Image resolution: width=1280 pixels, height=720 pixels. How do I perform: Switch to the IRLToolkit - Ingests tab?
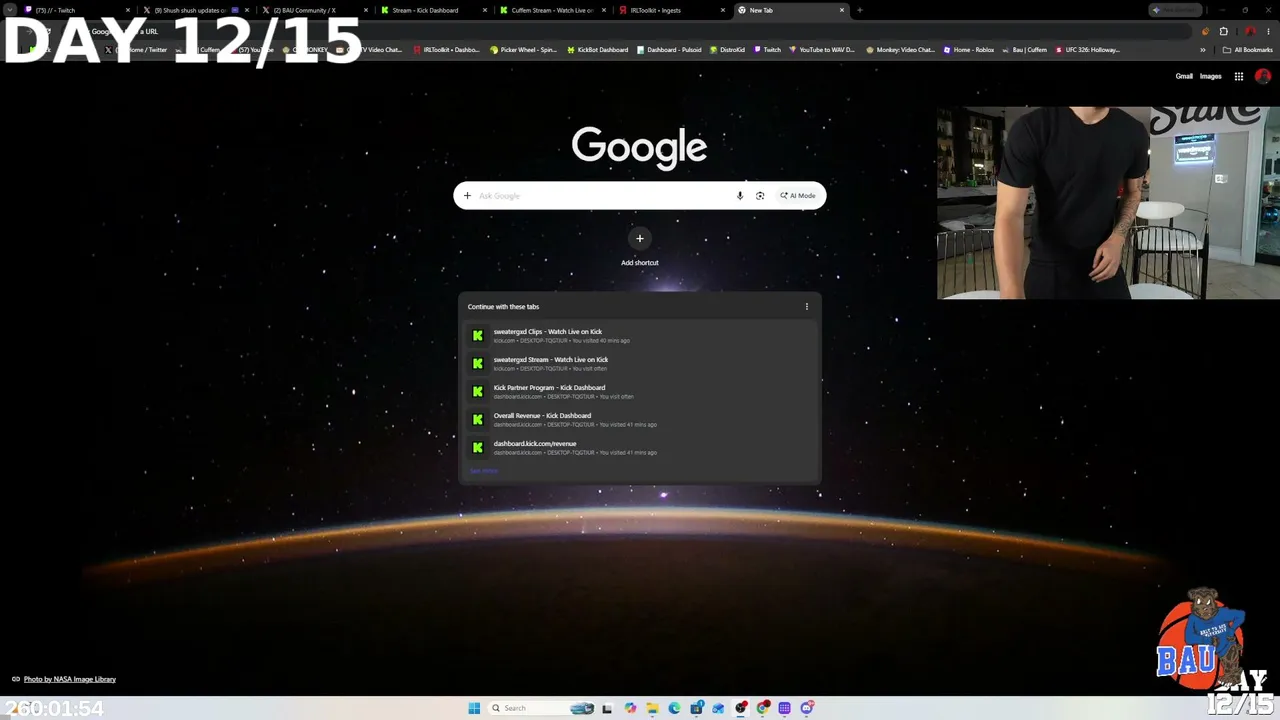tap(671, 10)
